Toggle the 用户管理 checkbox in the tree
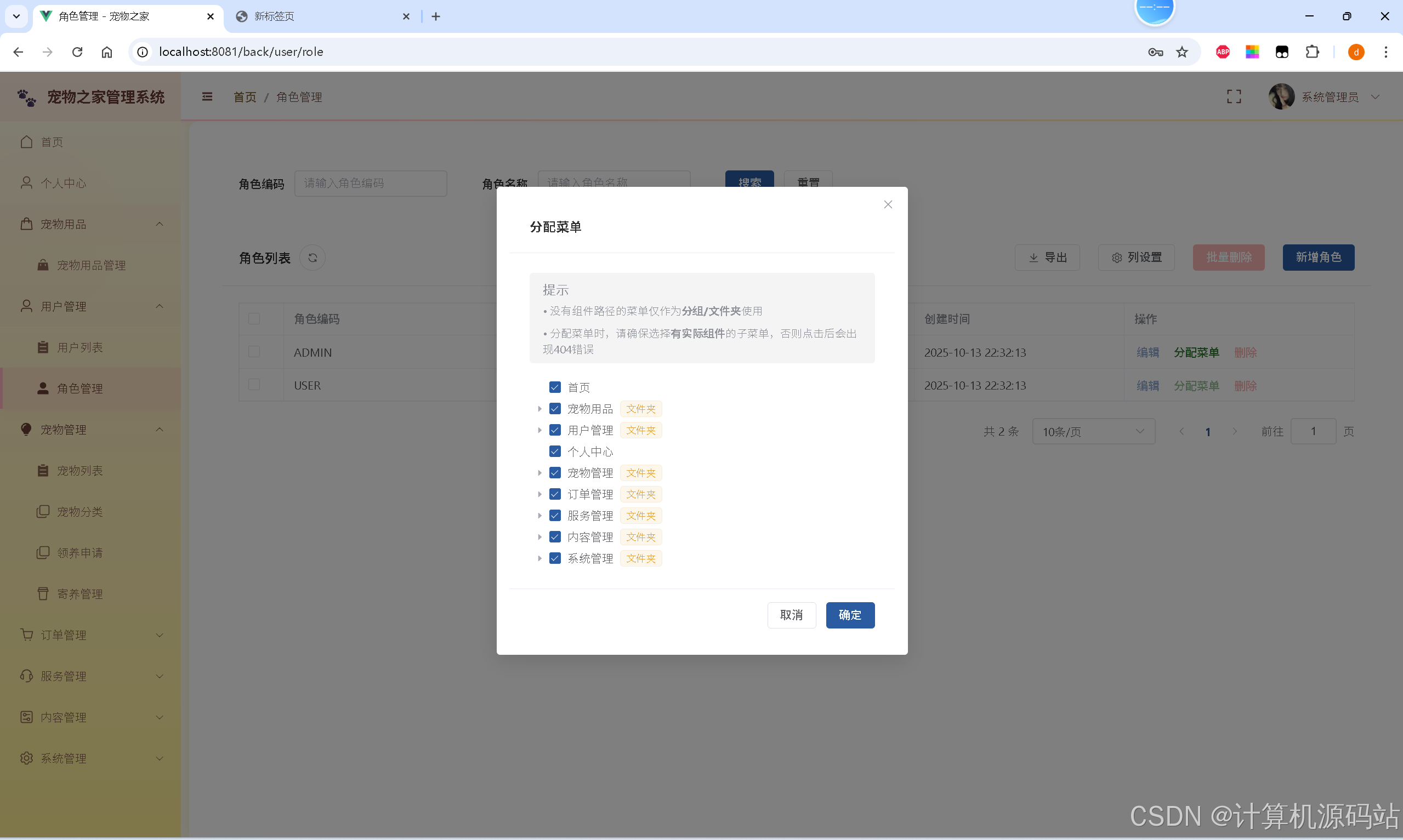 point(555,430)
